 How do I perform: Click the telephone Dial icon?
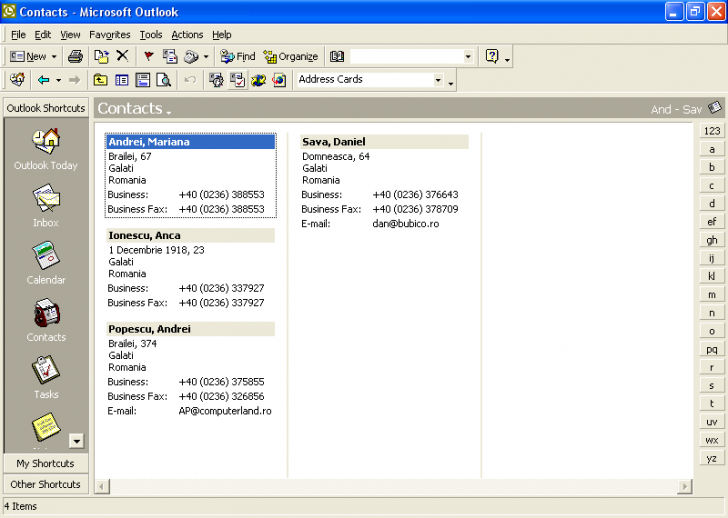191,57
